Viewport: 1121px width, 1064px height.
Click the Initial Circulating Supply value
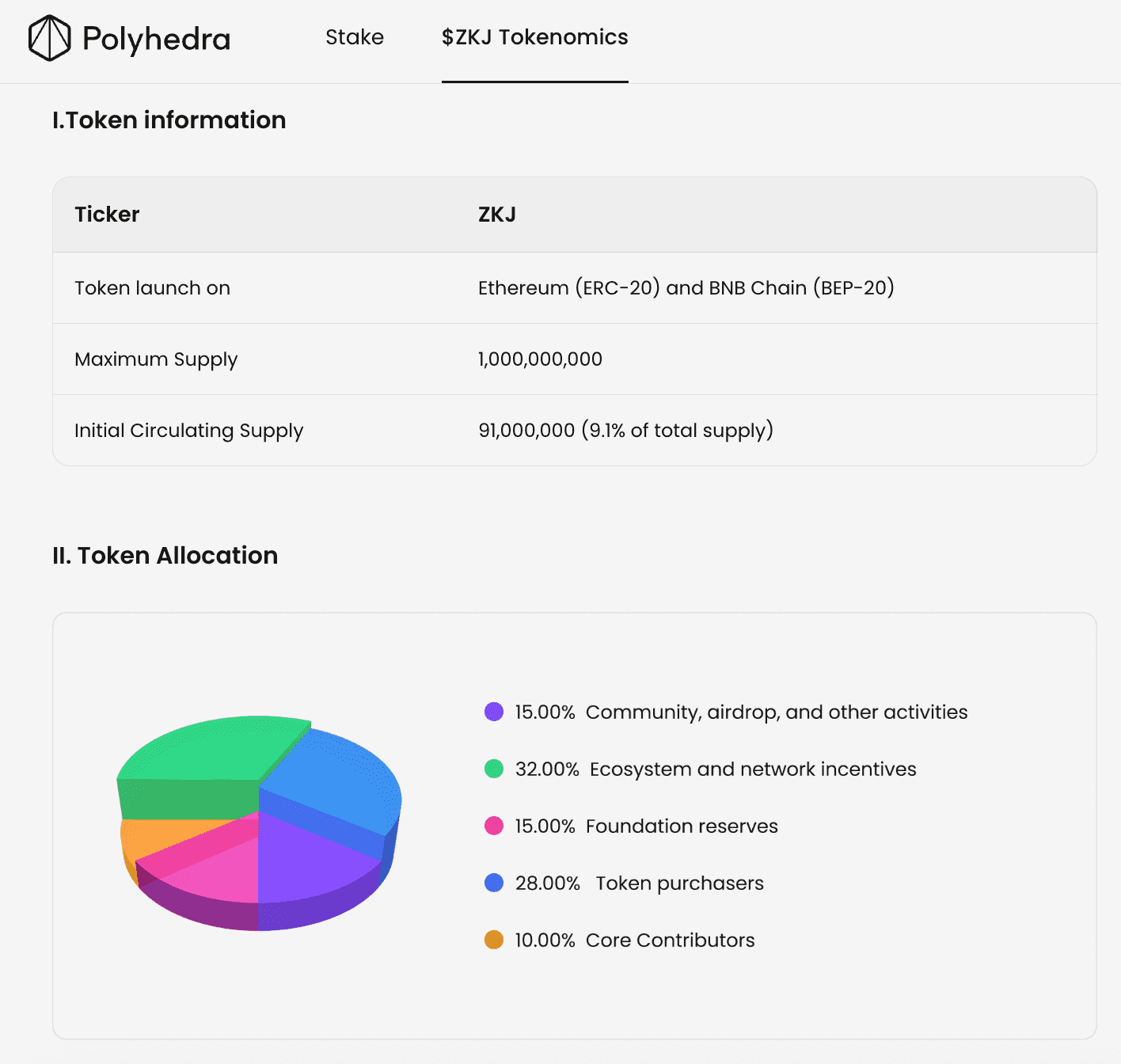point(625,431)
